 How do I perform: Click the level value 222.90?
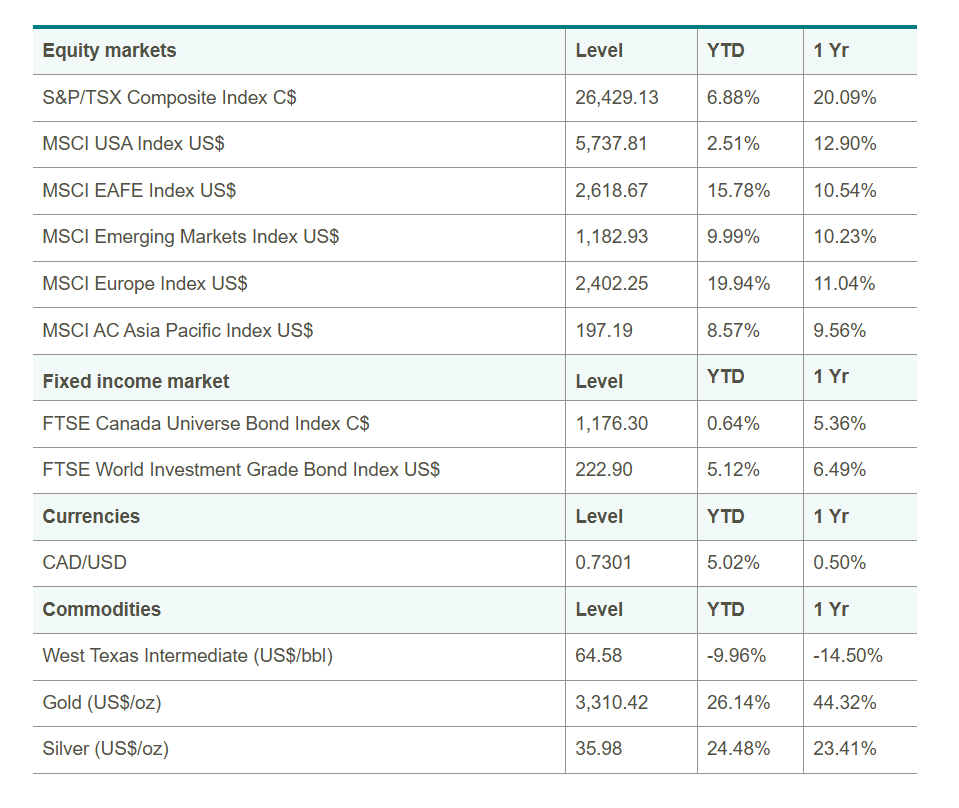tap(604, 470)
